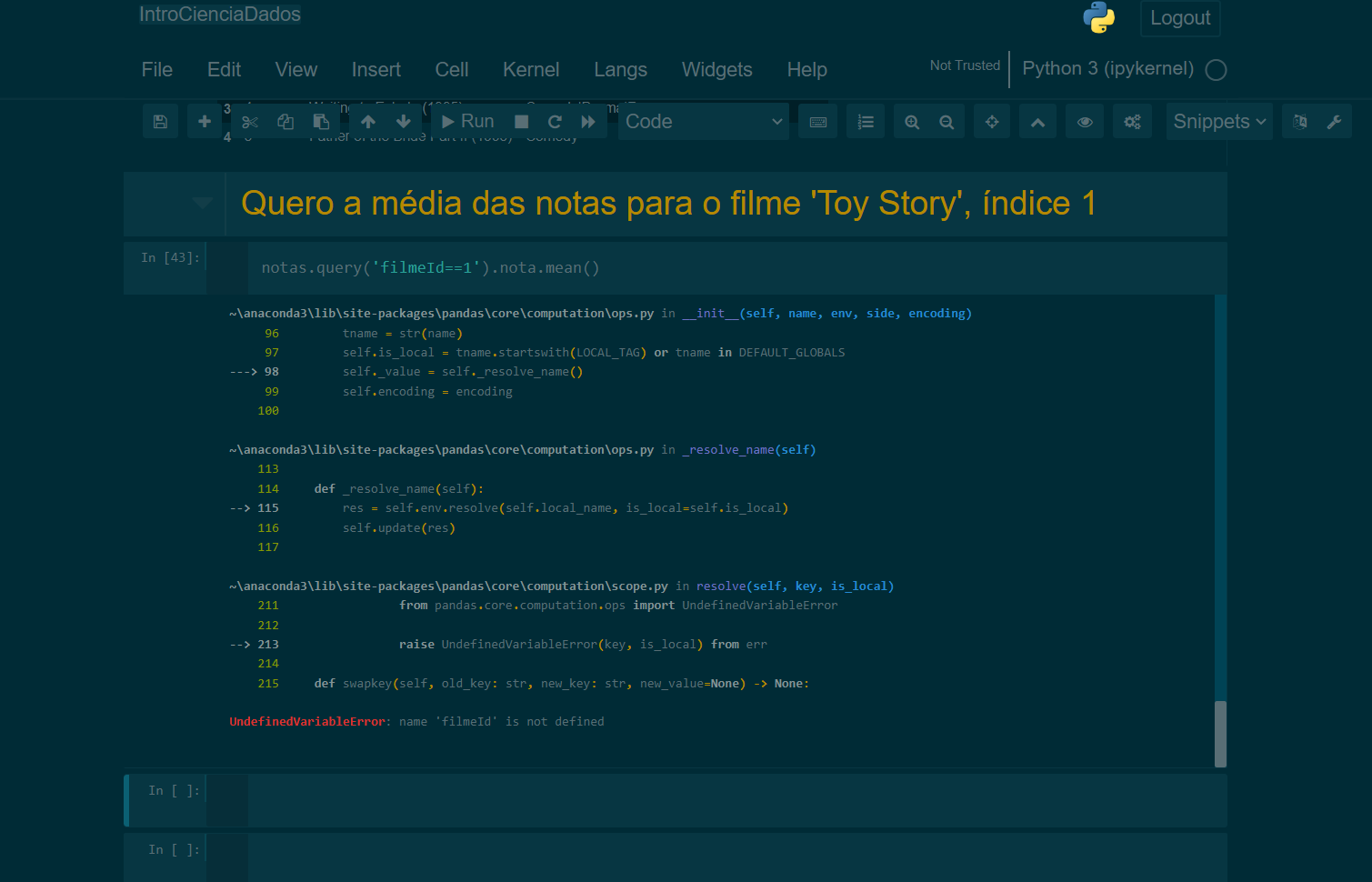Open the Help menu

pyautogui.click(x=807, y=70)
